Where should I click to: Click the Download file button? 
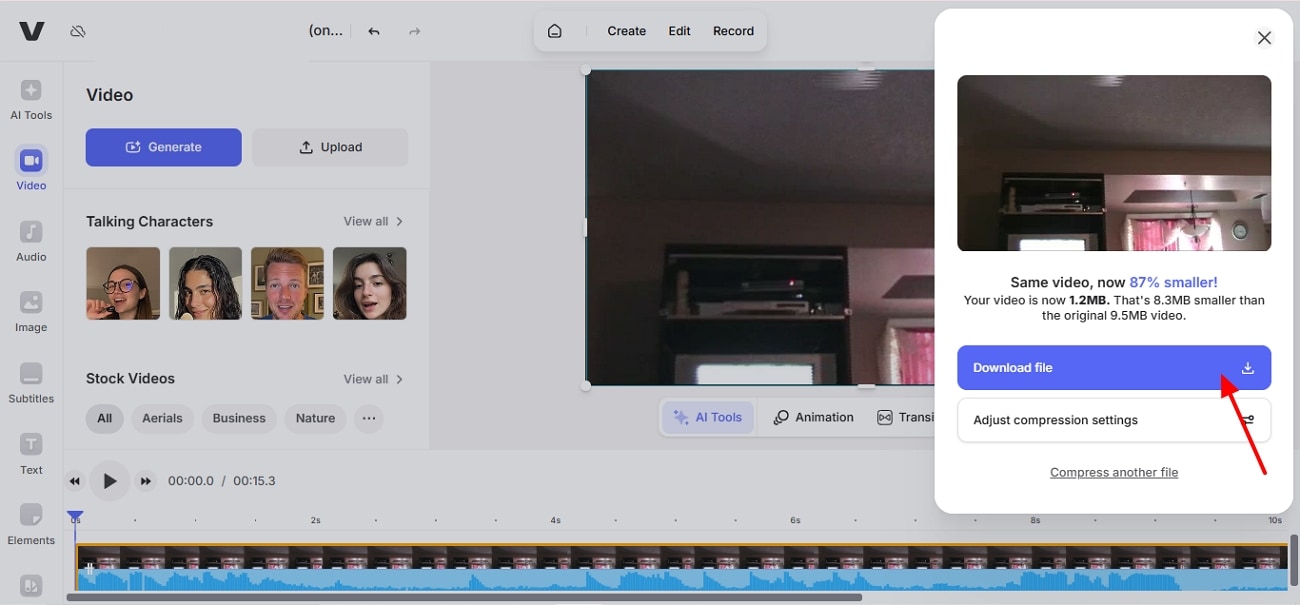(1113, 368)
